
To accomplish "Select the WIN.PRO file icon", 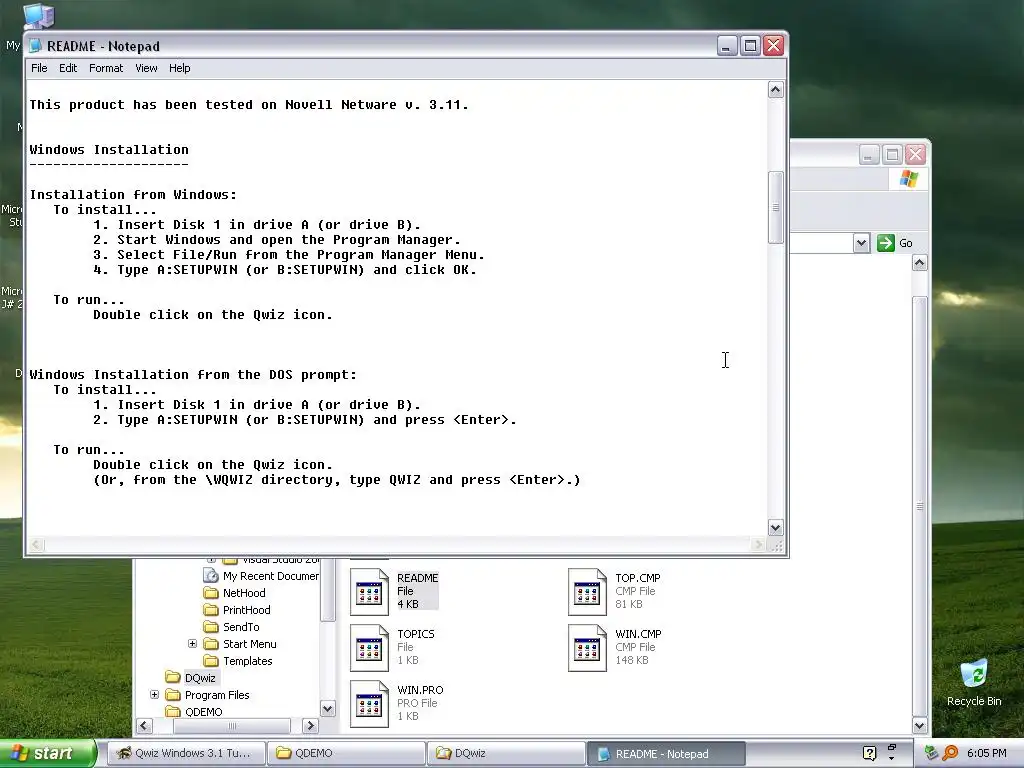I will tap(369, 704).
